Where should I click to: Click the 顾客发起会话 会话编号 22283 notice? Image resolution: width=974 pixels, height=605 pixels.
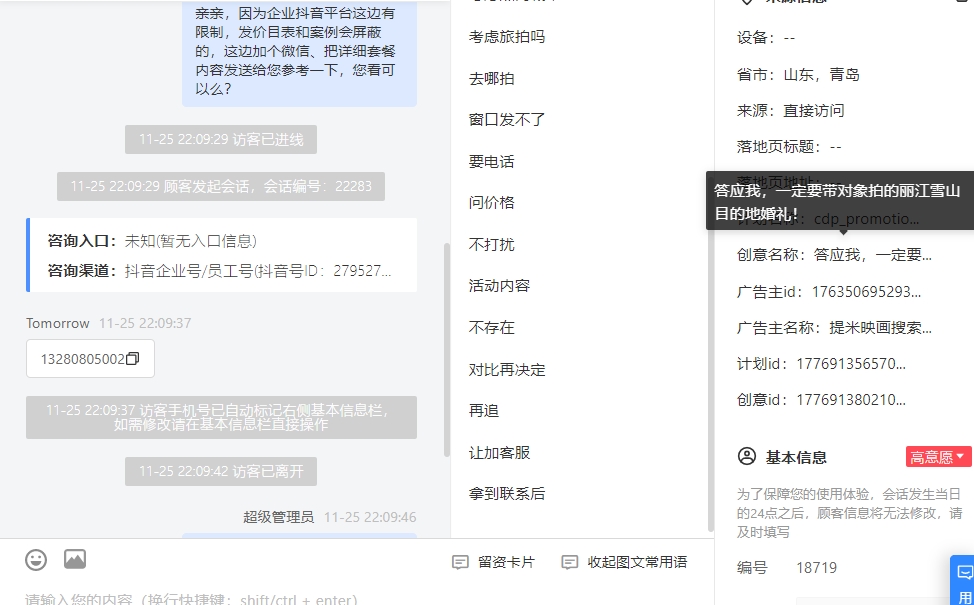(221, 186)
